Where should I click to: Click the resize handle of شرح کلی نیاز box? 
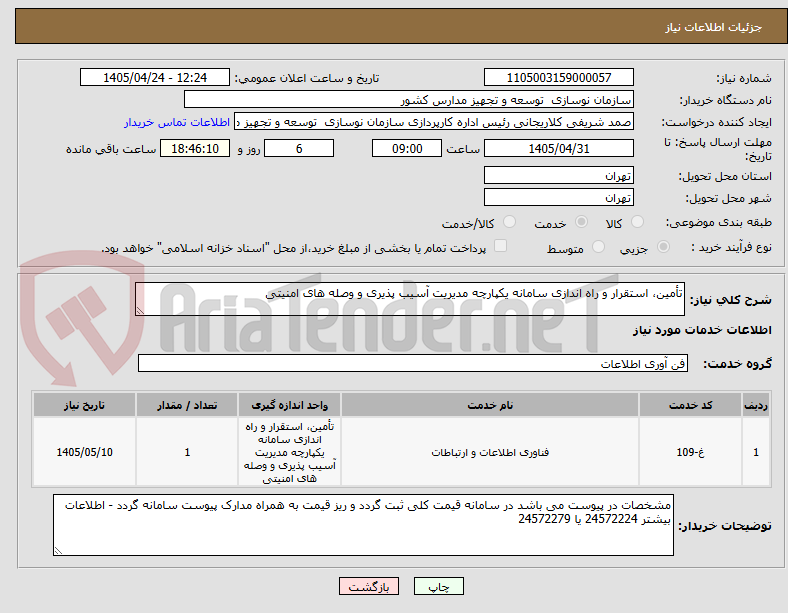140,311
